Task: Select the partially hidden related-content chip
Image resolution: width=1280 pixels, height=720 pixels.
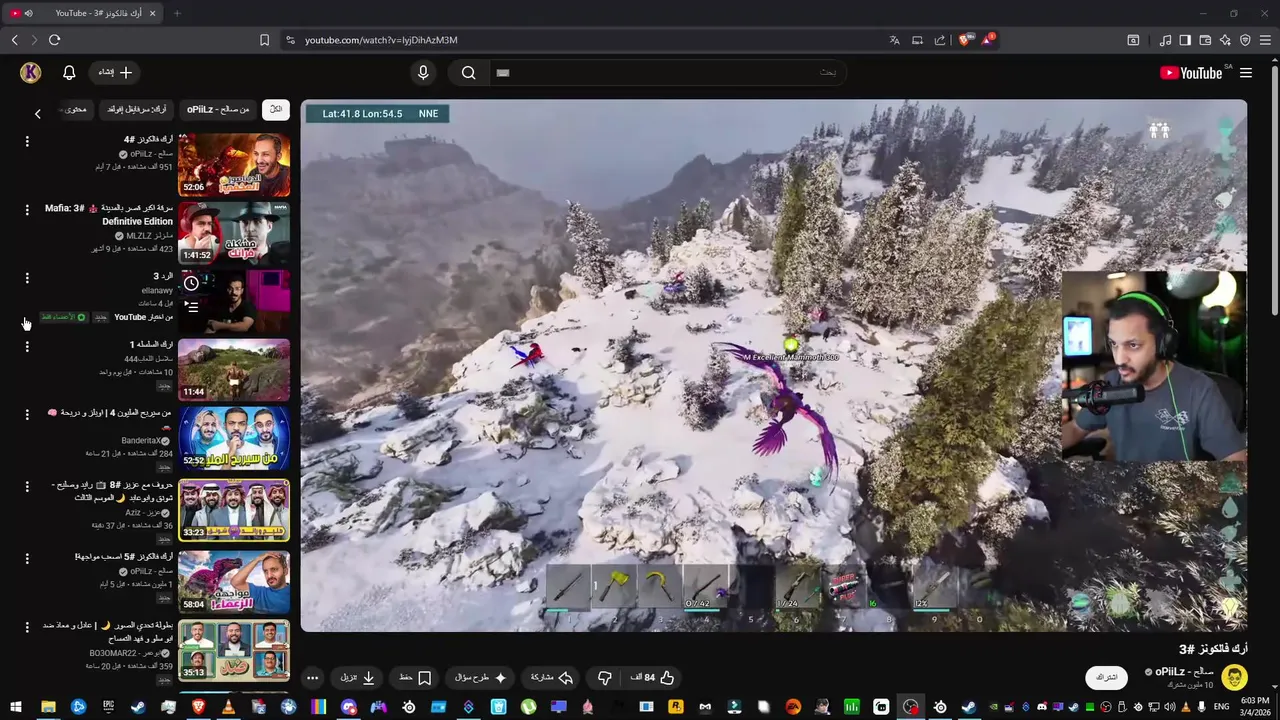Action: pos(75,109)
